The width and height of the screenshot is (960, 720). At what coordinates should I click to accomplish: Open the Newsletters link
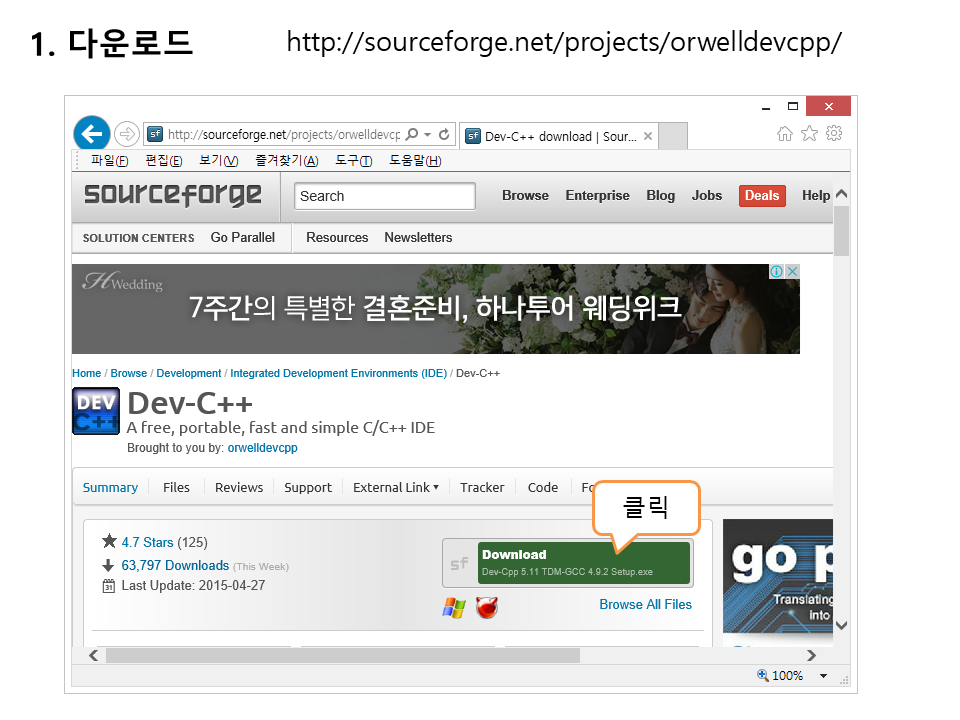(418, 238)
